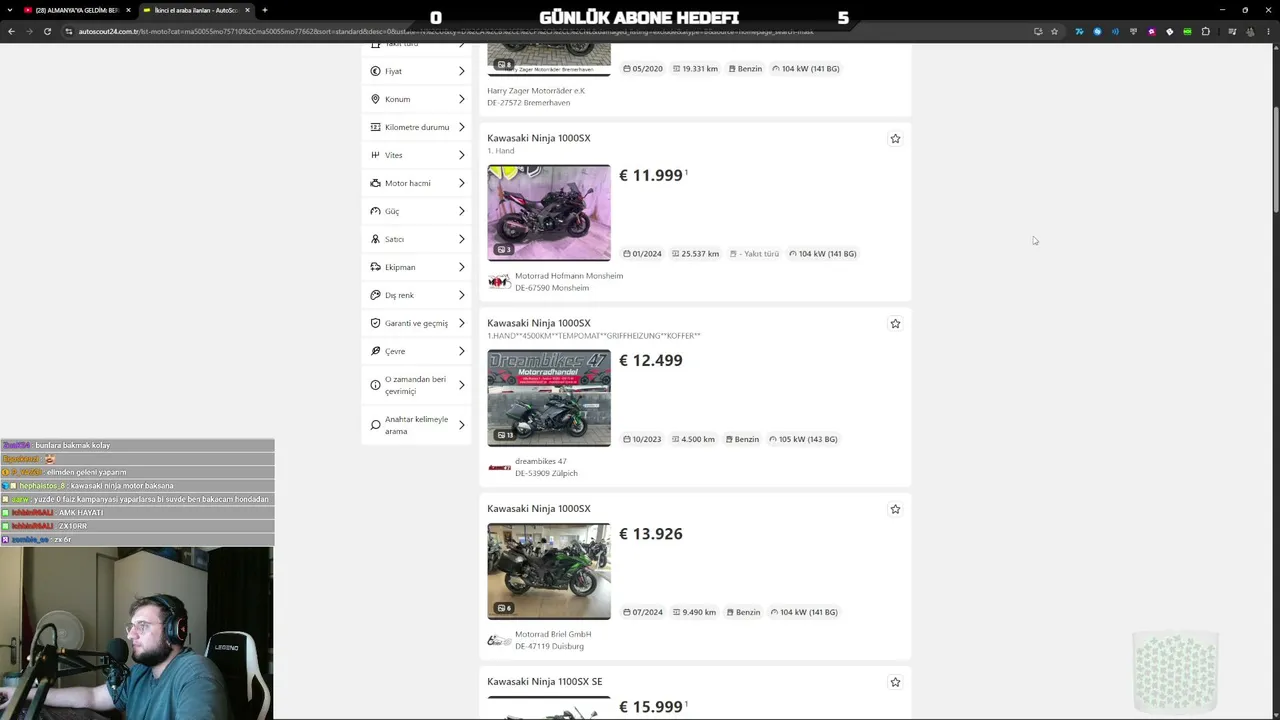The width and height of the screenshot is (1280, 720).
Task: Expand the Motor hacmi filter chevron
Action: click(x=461, y=183)
